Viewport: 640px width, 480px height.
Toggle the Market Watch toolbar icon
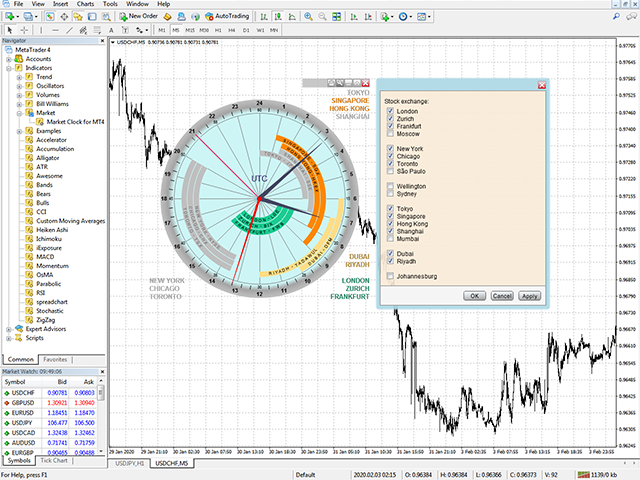click(x=50, y=16)
